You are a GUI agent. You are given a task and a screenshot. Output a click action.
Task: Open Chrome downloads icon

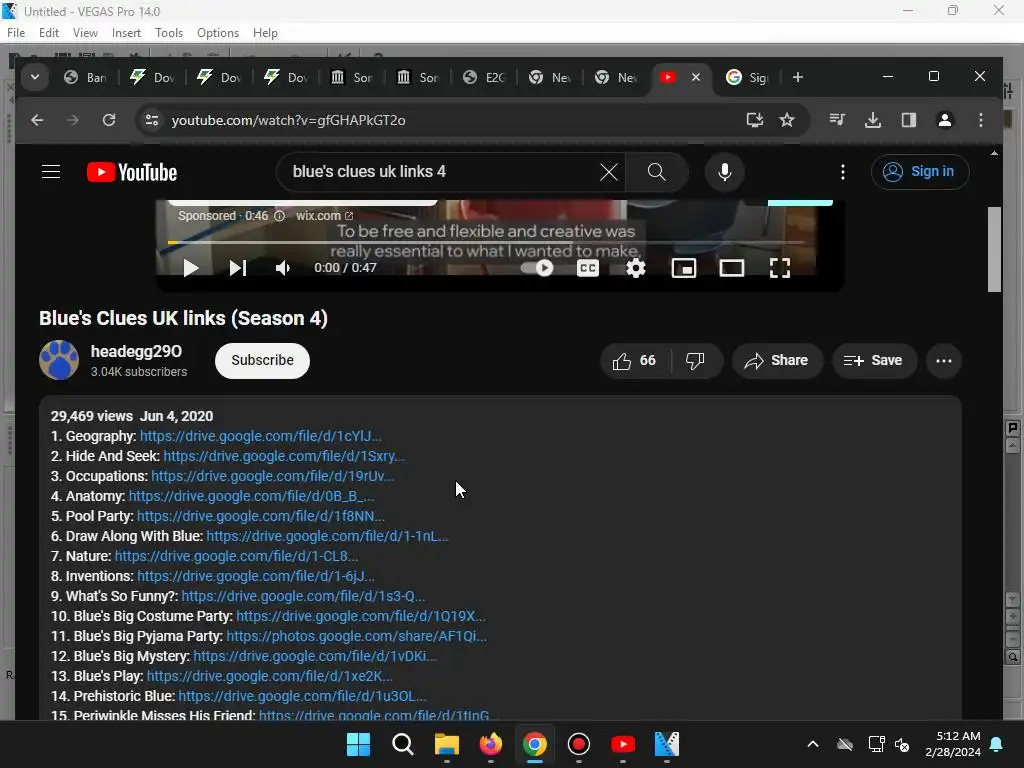[x=872, y=120]
